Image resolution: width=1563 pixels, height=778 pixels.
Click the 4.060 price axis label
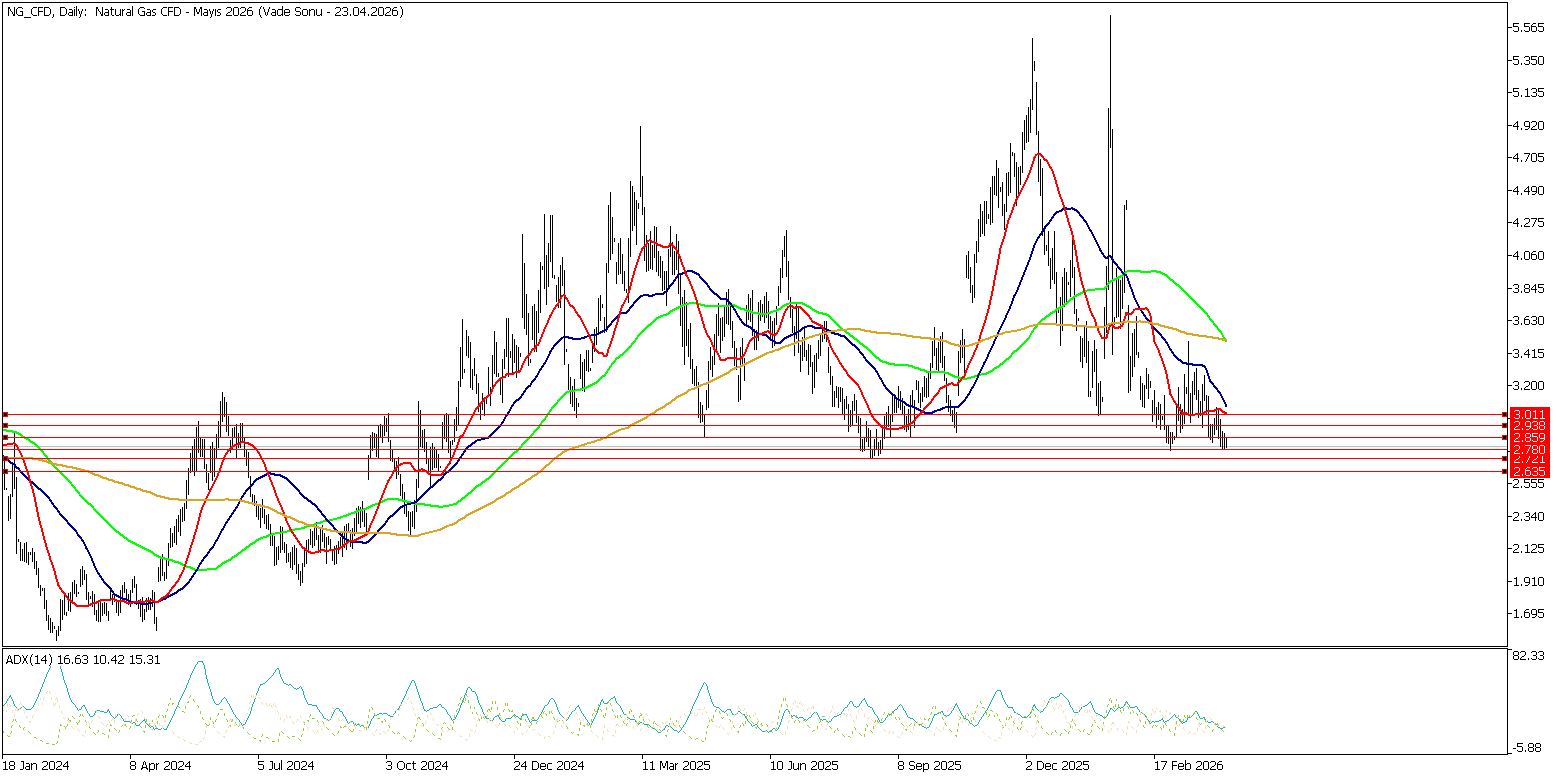(1530, 255)
